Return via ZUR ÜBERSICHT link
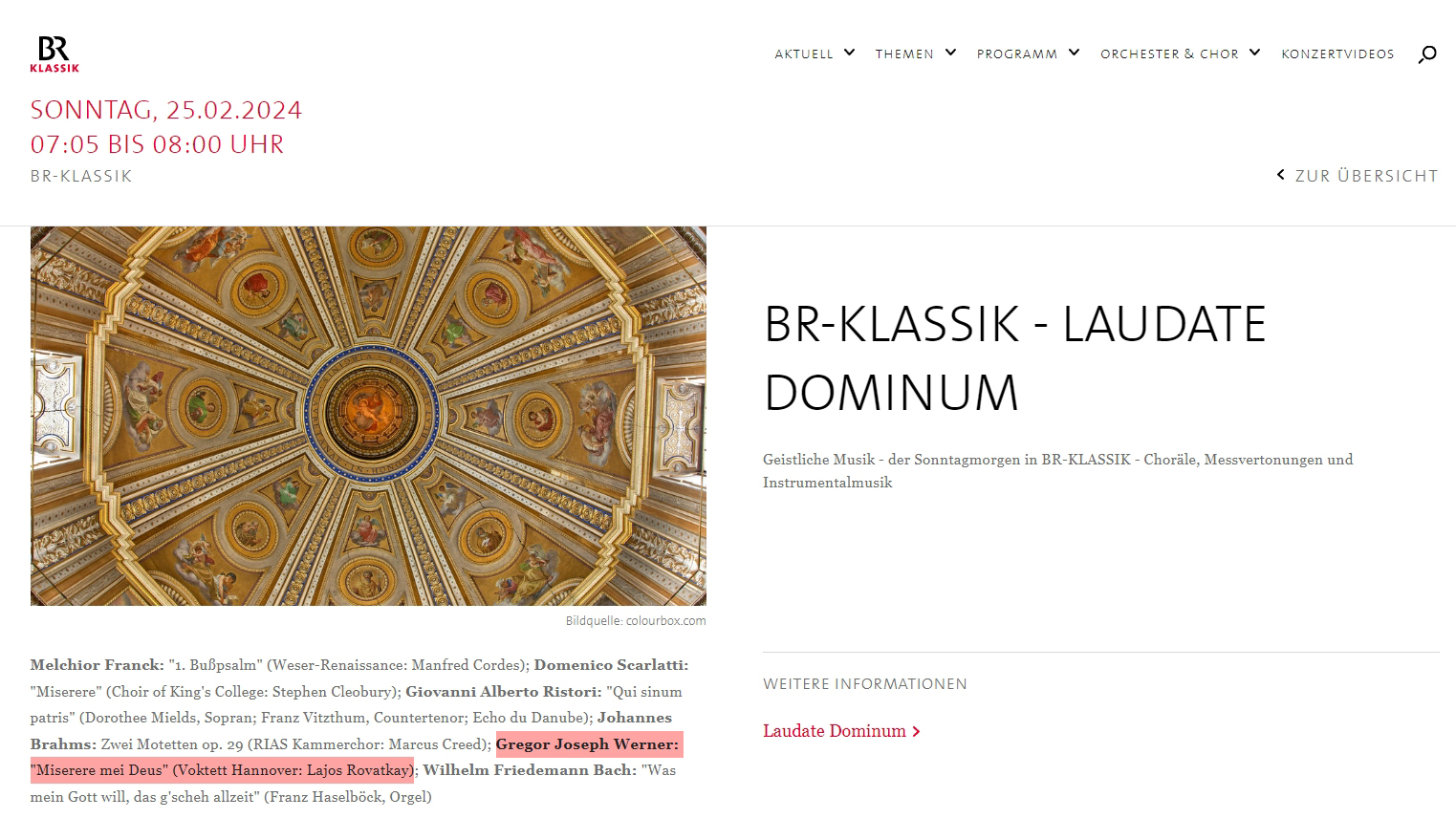The height and width of the screenshot is (840, 1456). (1366, 176)
